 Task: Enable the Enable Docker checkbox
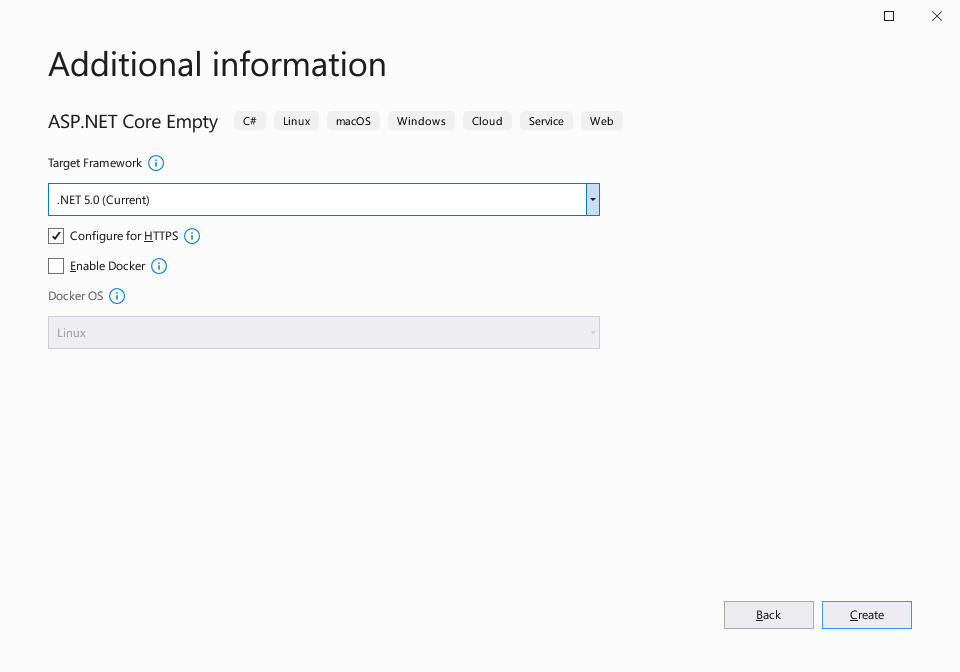tap(56, 266)
